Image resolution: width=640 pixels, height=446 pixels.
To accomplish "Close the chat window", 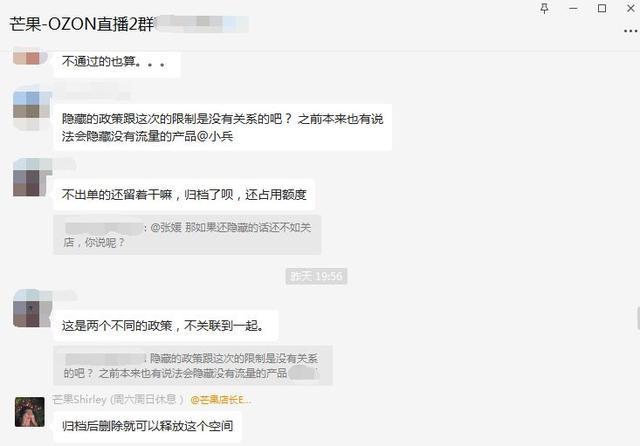I will [x=631, y=9].
